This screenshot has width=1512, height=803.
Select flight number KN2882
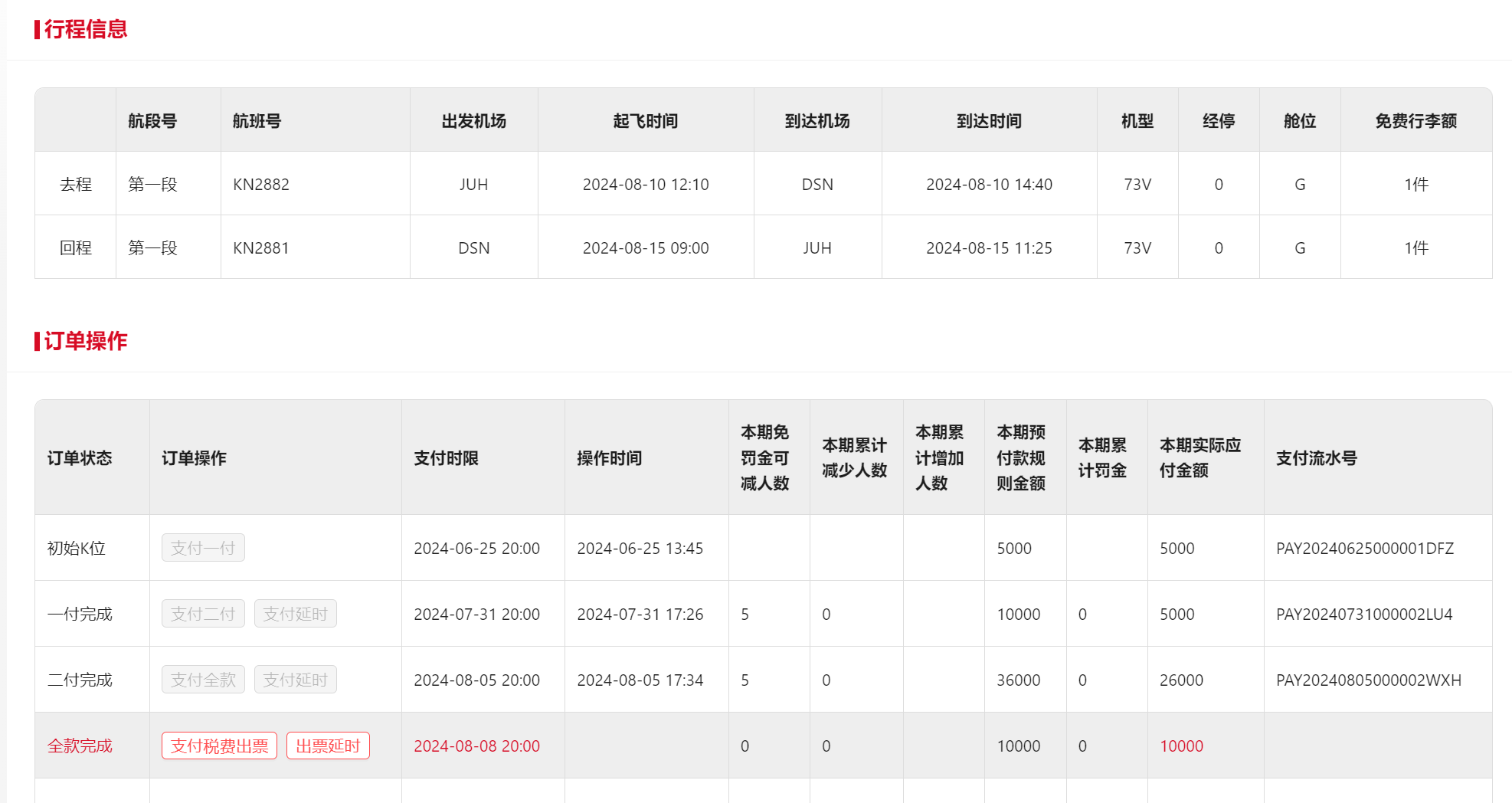[261, 185]
